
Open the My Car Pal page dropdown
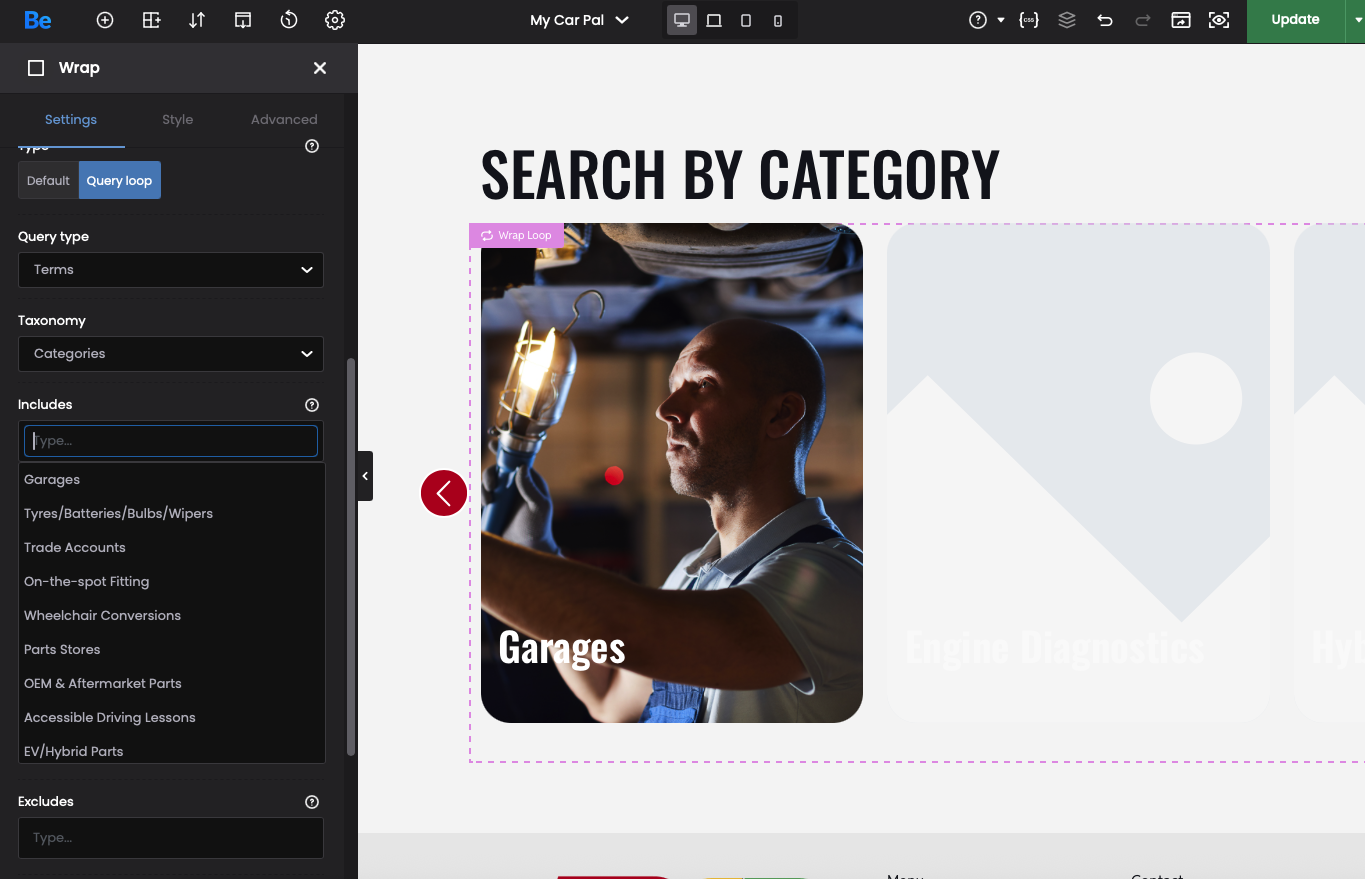(580, 20)
